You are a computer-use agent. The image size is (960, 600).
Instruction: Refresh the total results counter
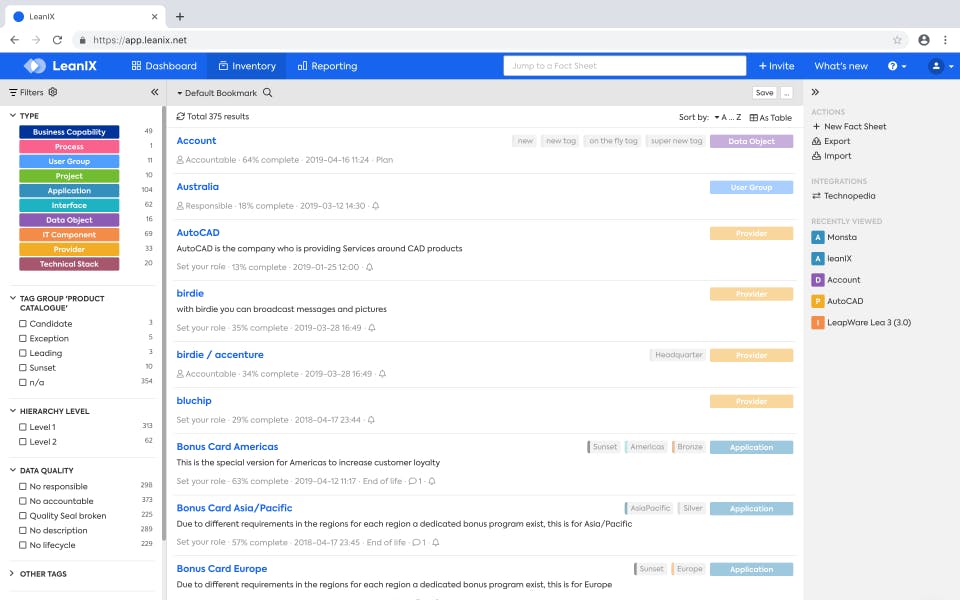click(180, 116)
